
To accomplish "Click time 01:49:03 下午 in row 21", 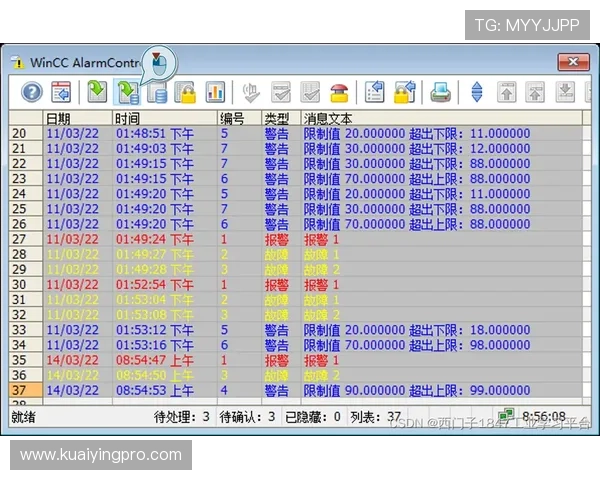I will click(x=155, y=149).
